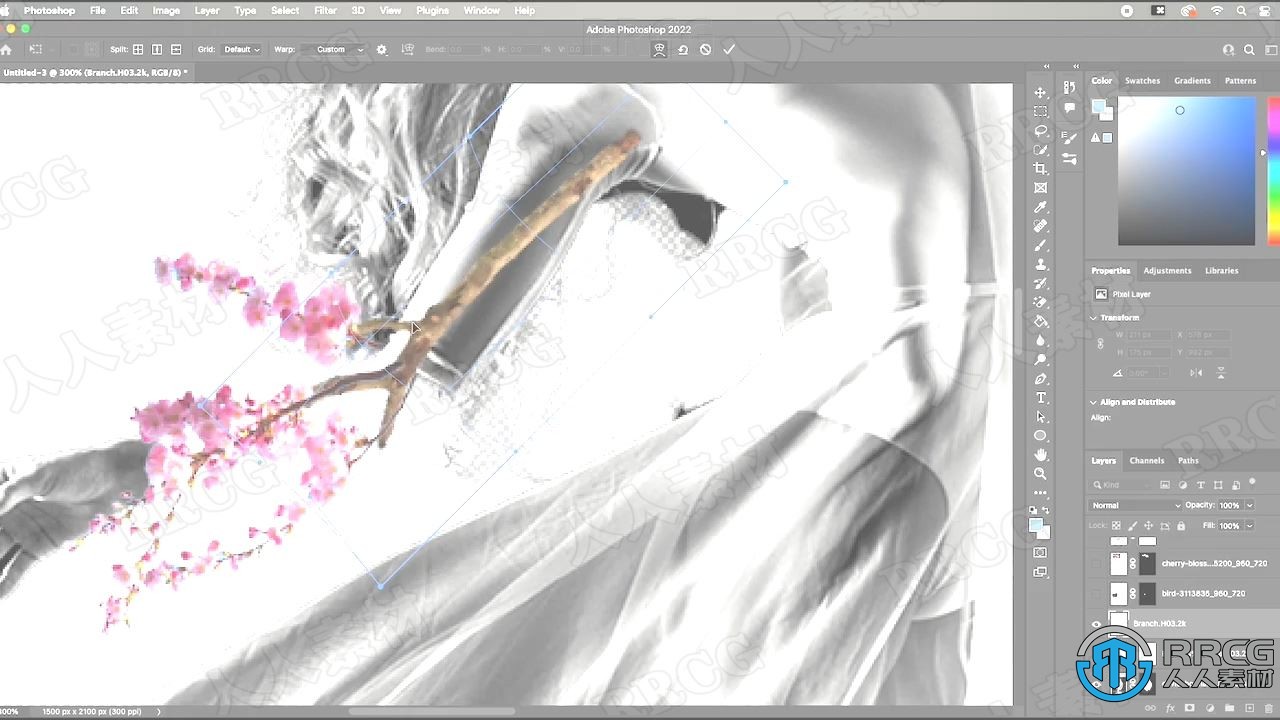Screen dimensions: 1280x720
Task: Open the Select menu
Action: tap(285, 10)
